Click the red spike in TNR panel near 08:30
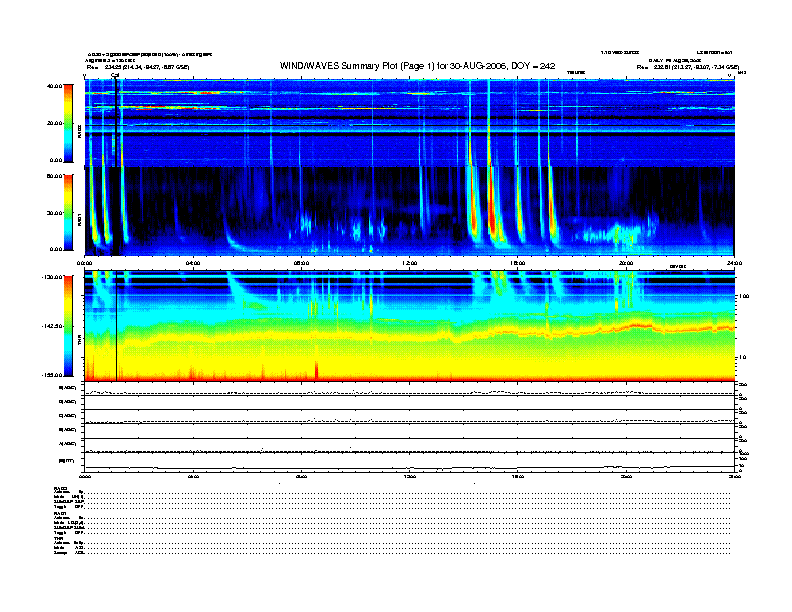792x612 pixels. [317, 370]
